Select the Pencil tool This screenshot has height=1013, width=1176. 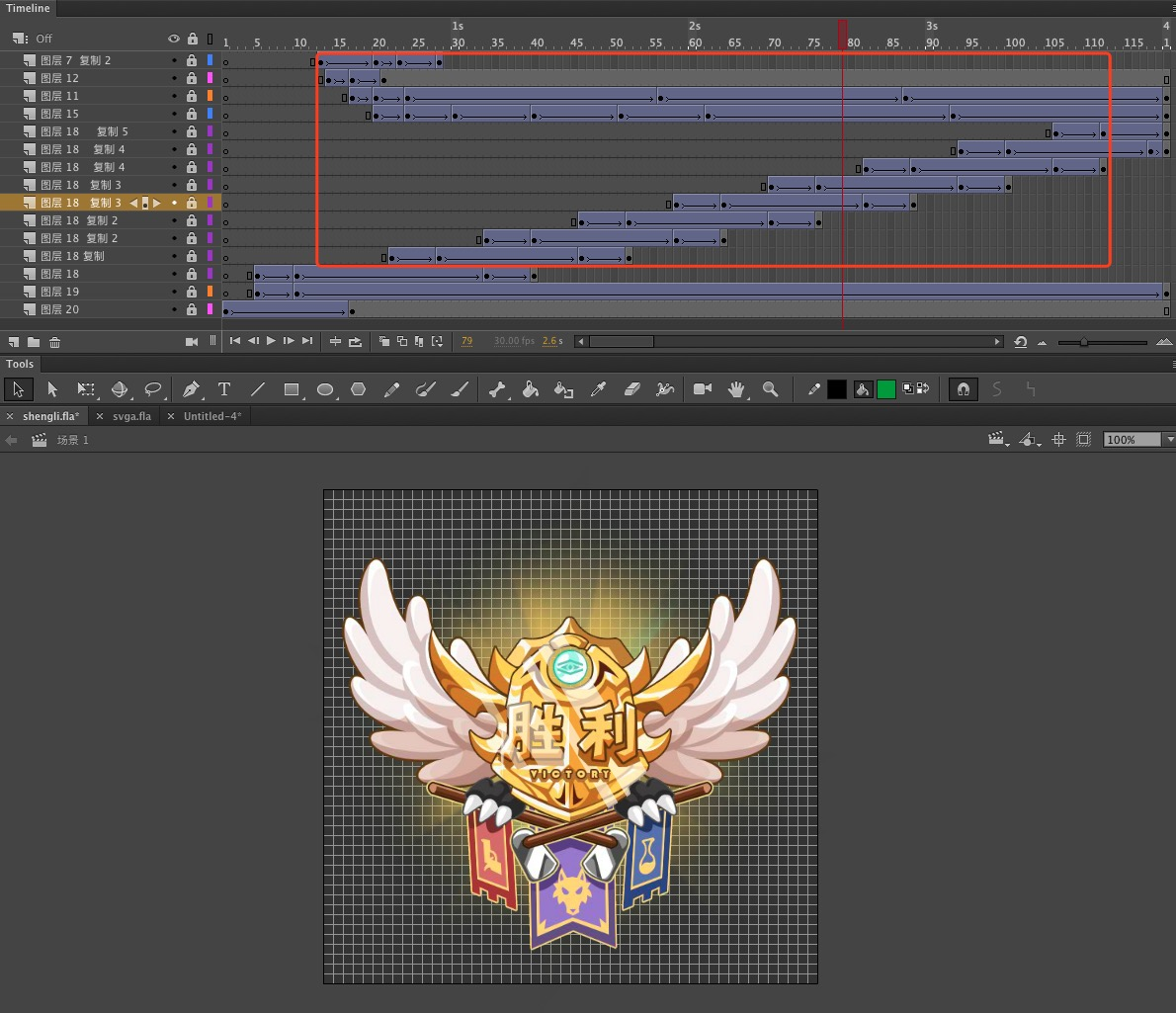[391, 389]
